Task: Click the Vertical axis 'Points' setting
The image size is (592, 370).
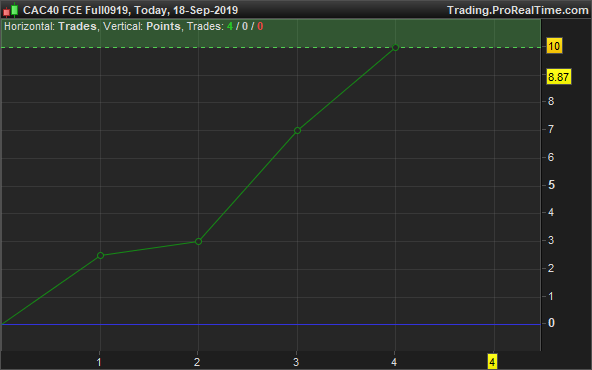Action: [x=163, y=26]
